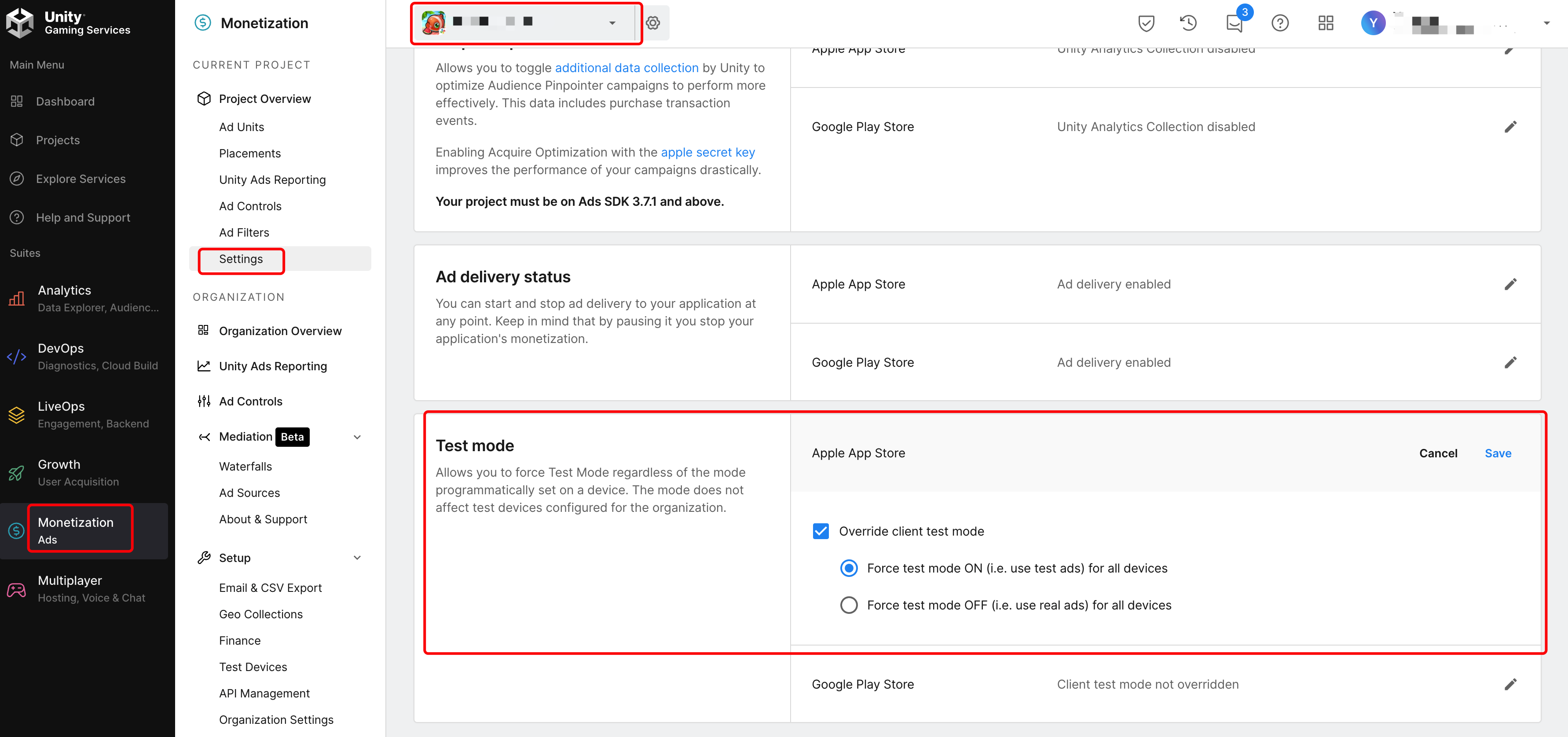The width and height of the screenshot is (1568, 737).
Task: Open Setup section
Action: coord(234,558)
